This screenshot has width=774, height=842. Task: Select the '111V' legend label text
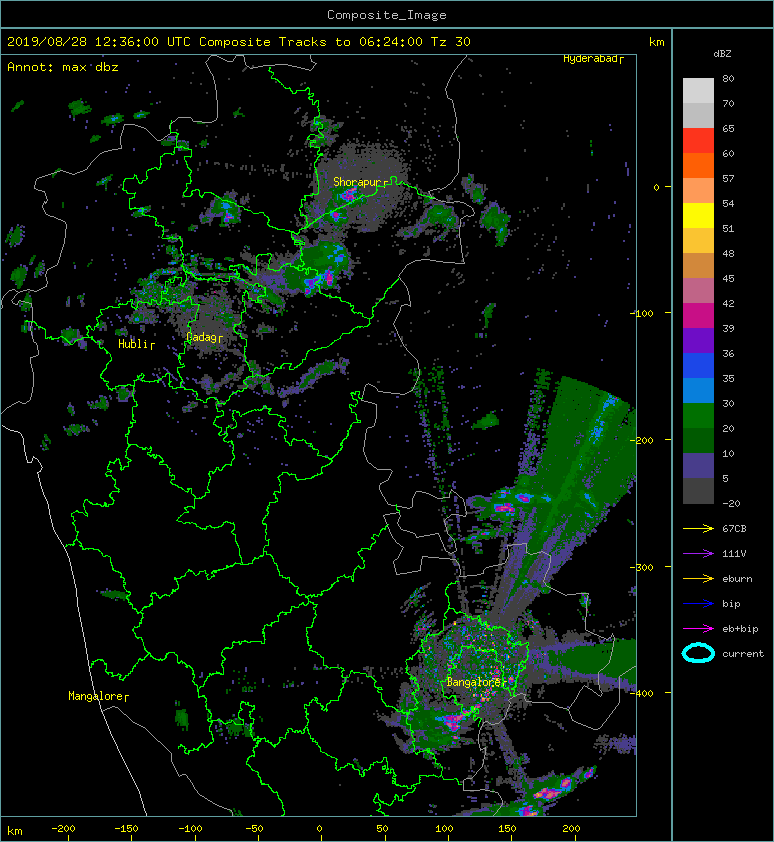point(734,554)
